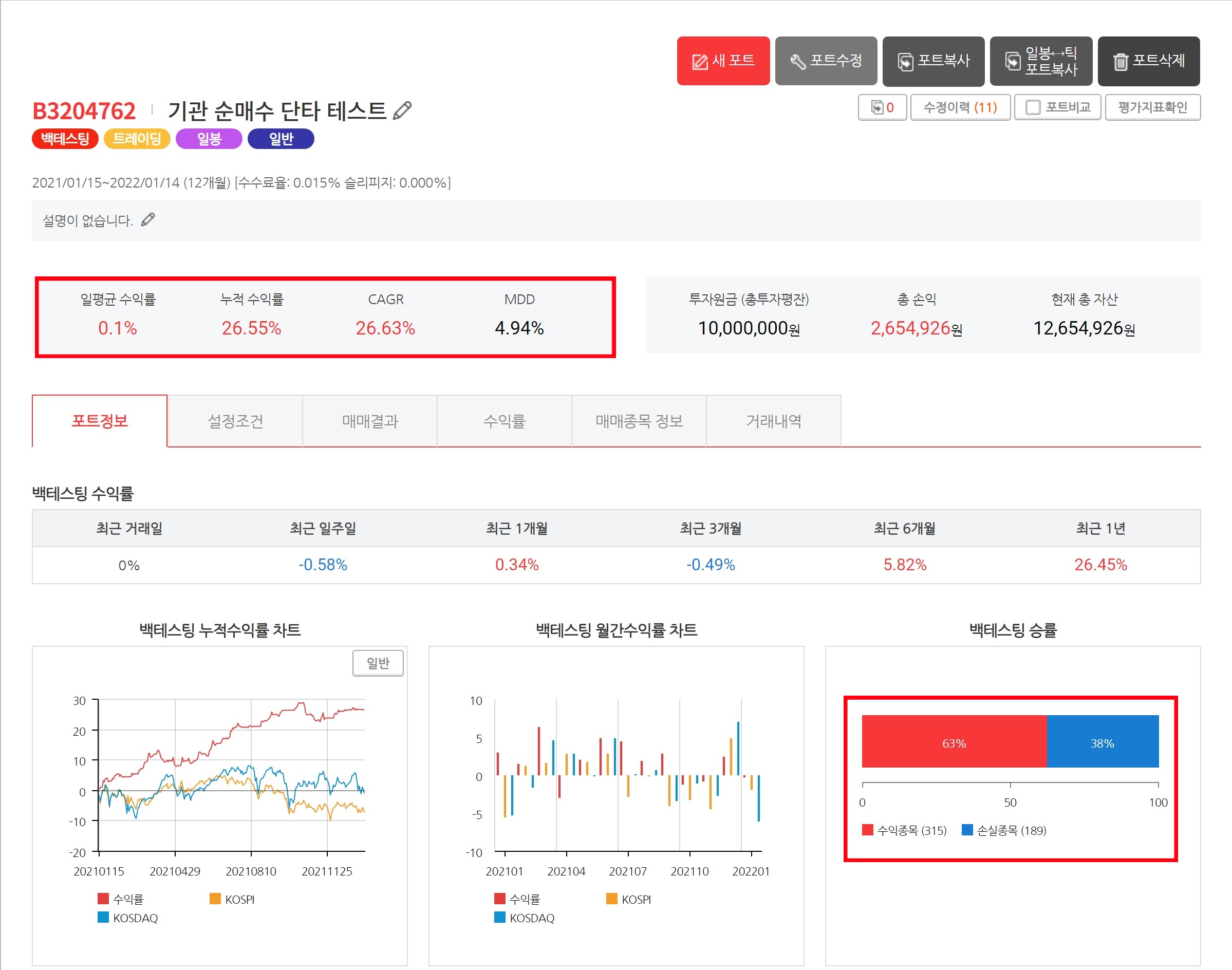Select the 포트정보 tab
This screenshot has height=970, width=1232.
pyautogui.click(x=99, y=421)
